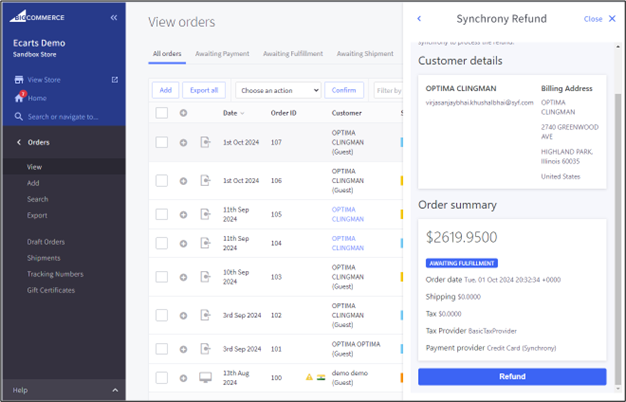Focus the Filter by keyword field
The height and width of the screenshot is (402, 626).
[x=388, y=90]
